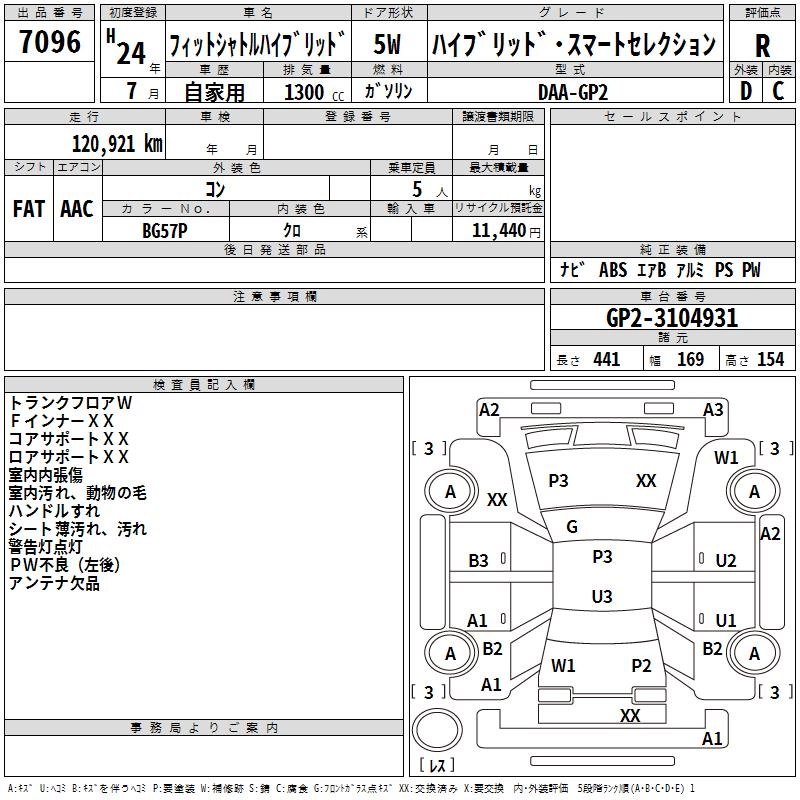Click the U3 mark on car roof
The width and height of the screenshot is (800, 800).
click(602, 597)
